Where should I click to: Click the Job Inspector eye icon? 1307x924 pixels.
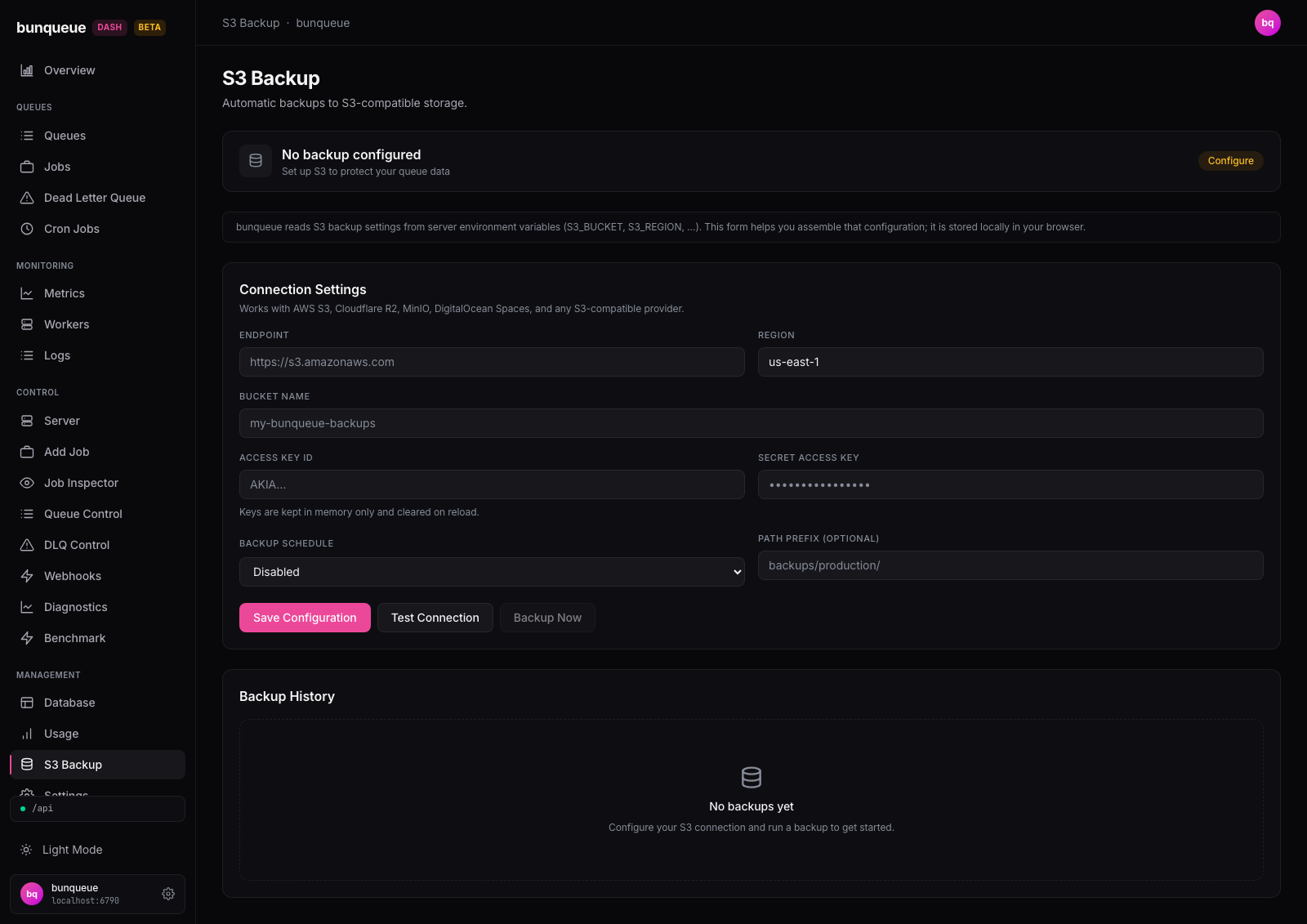[x=27, y=483]
